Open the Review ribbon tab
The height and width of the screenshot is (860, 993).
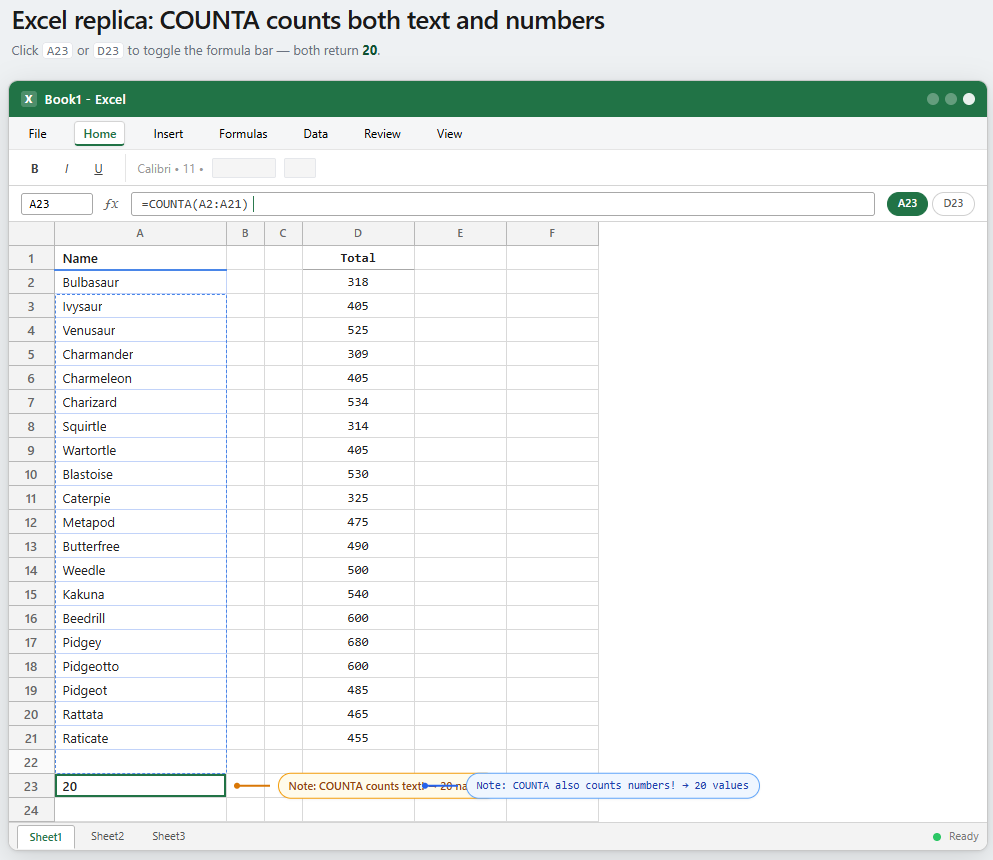[382, 134]
